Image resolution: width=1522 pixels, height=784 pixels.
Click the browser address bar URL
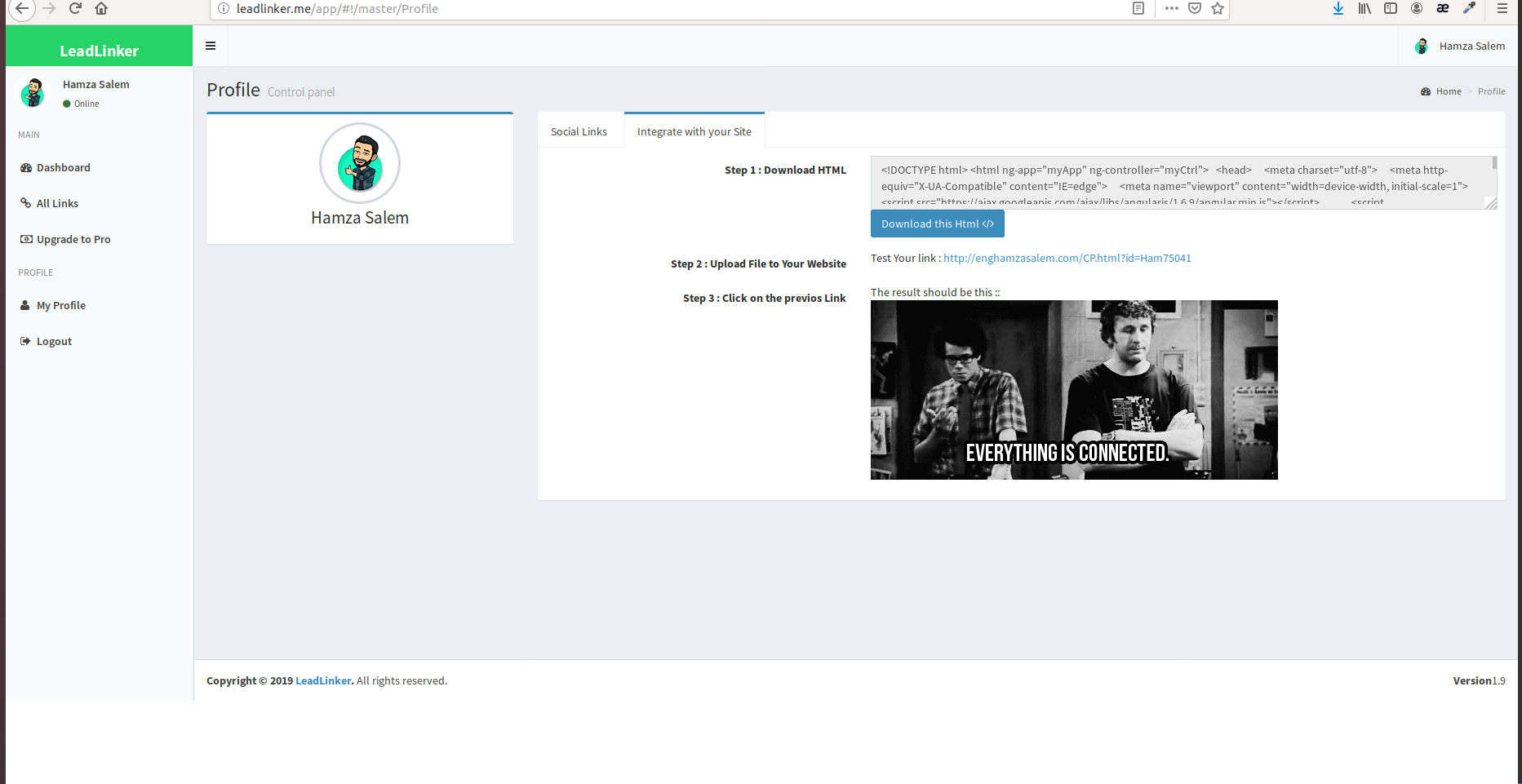337,8
